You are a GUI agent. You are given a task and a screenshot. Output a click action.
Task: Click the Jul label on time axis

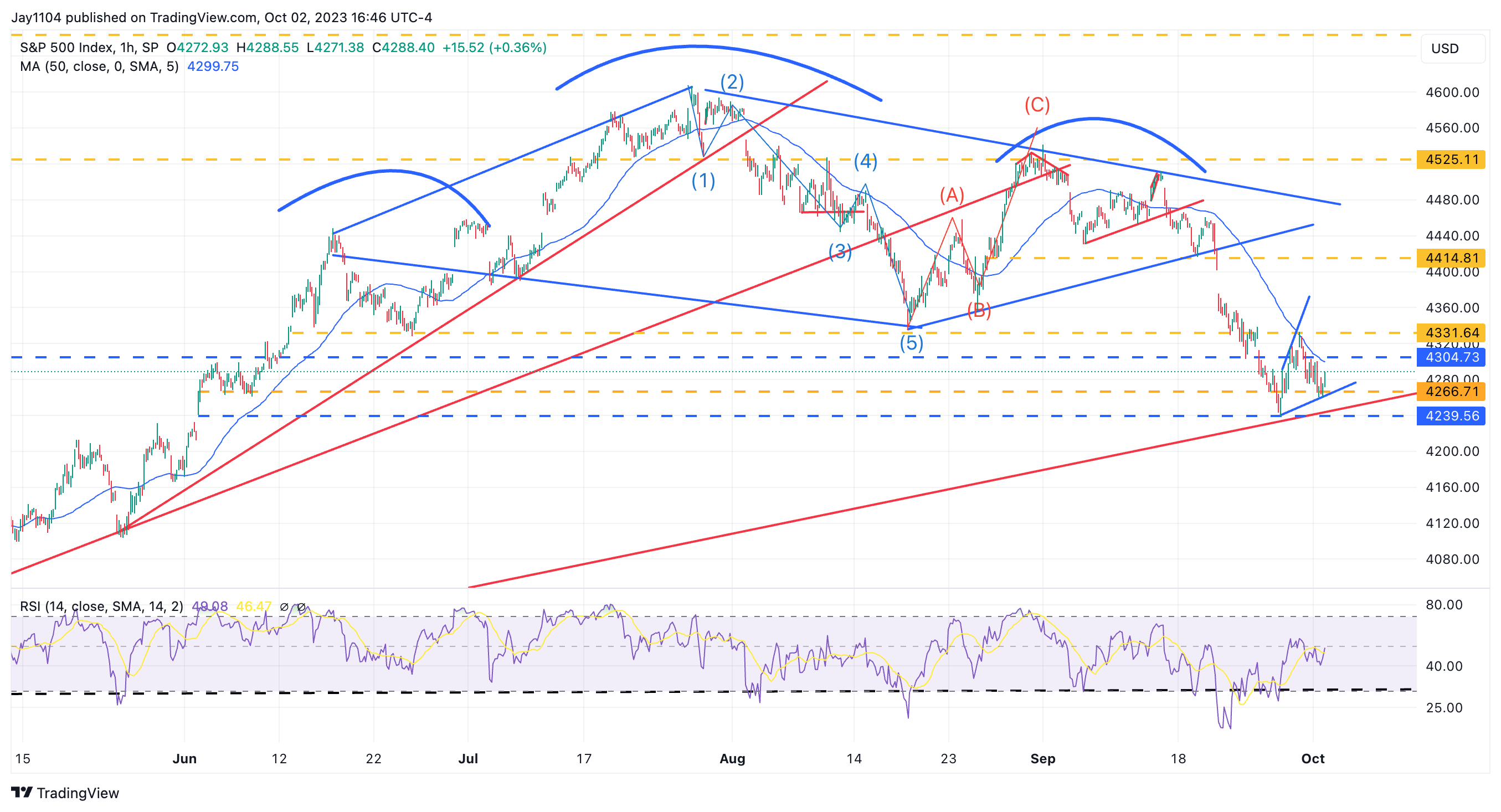468,758
